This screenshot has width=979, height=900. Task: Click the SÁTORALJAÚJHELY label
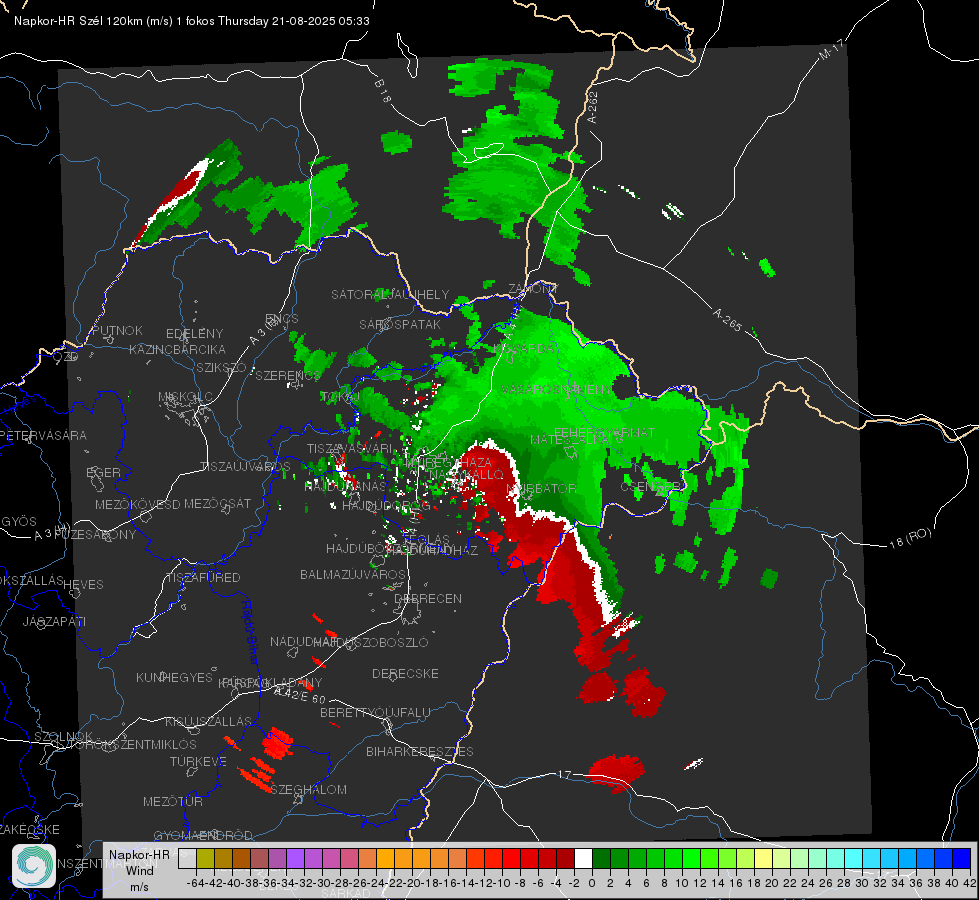(x=390, y=294)
